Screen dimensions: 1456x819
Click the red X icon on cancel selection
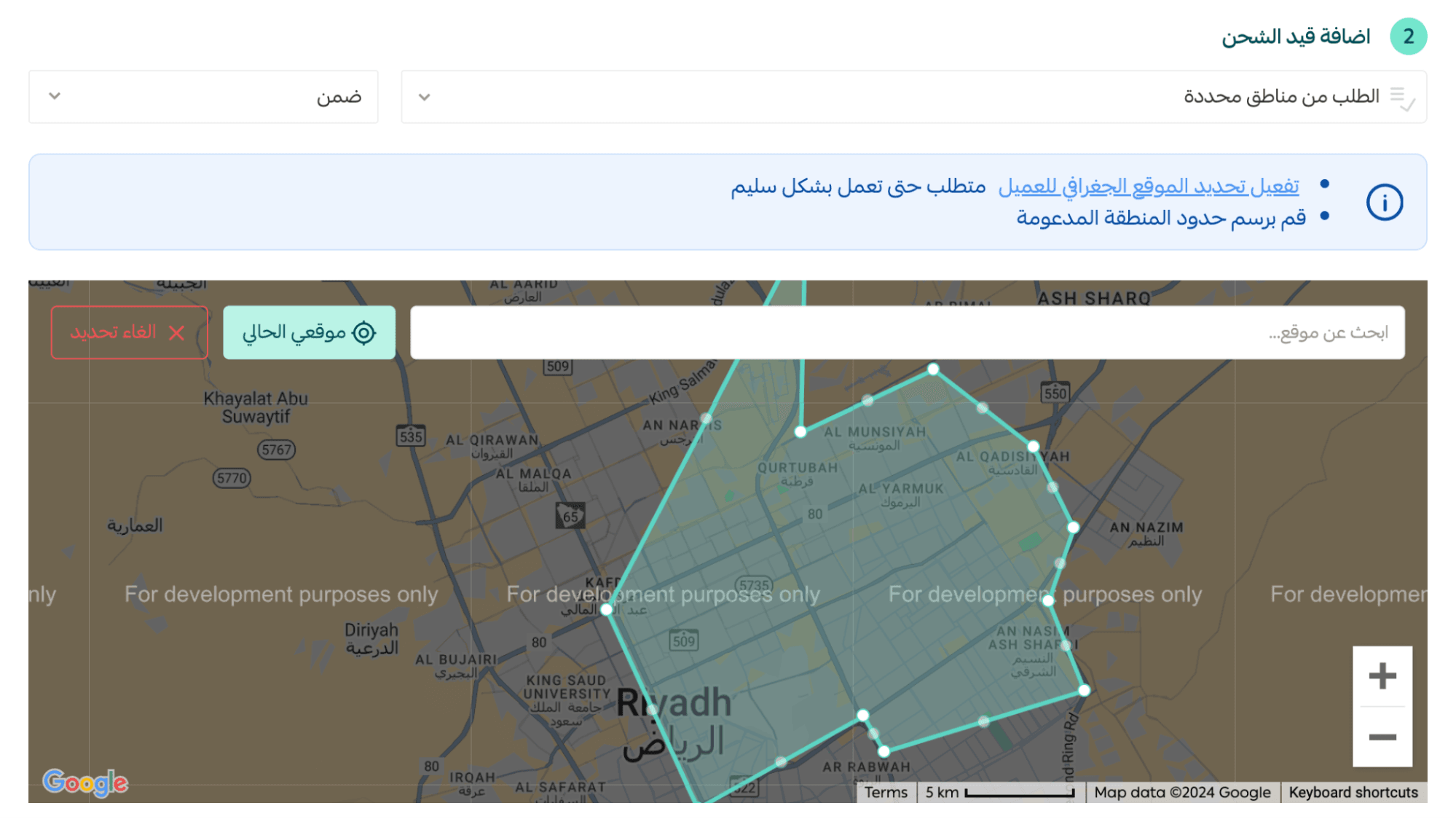[x=176, y=333]
